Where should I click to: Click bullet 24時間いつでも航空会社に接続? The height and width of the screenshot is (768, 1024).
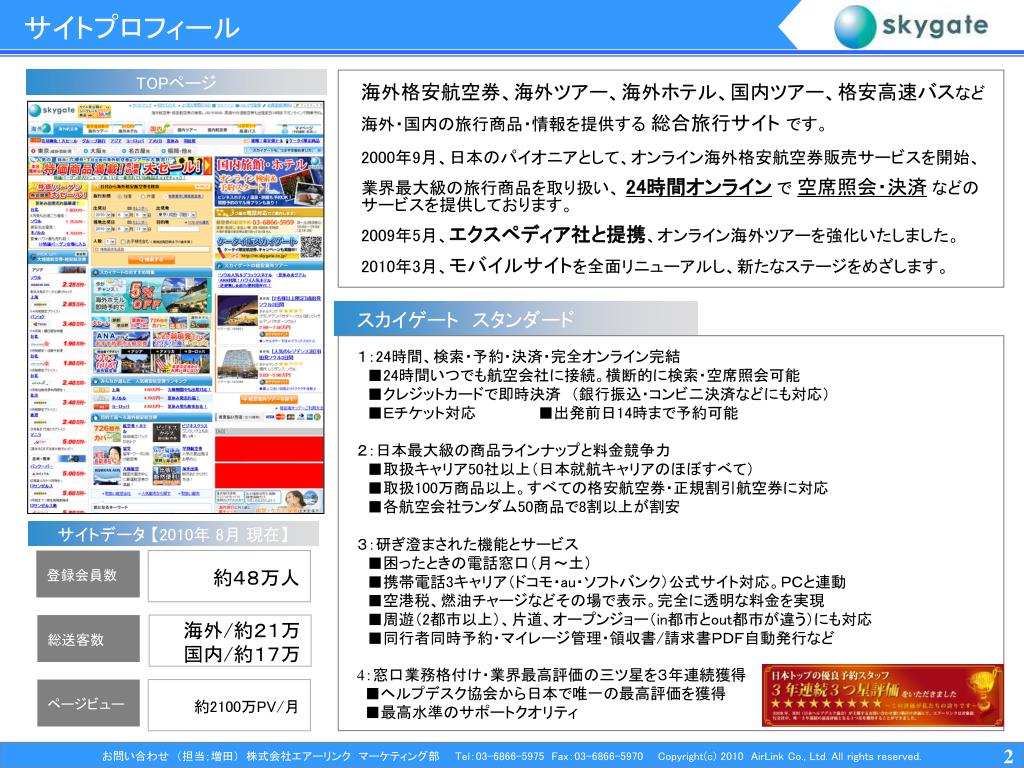pyautogui.click(x=584, y=376)
